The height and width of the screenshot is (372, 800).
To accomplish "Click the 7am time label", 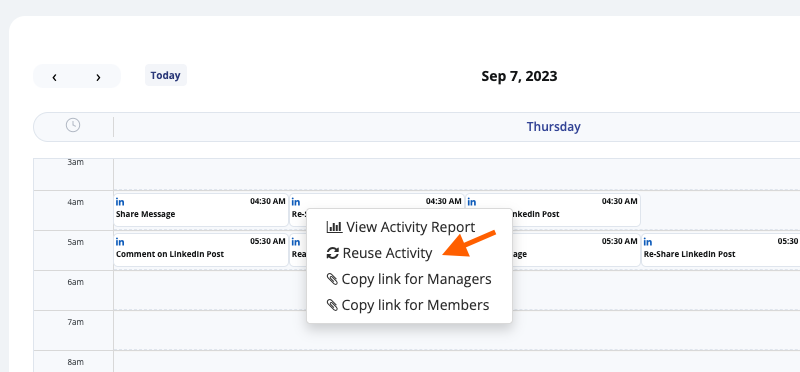I will click(x=76, y=322).
